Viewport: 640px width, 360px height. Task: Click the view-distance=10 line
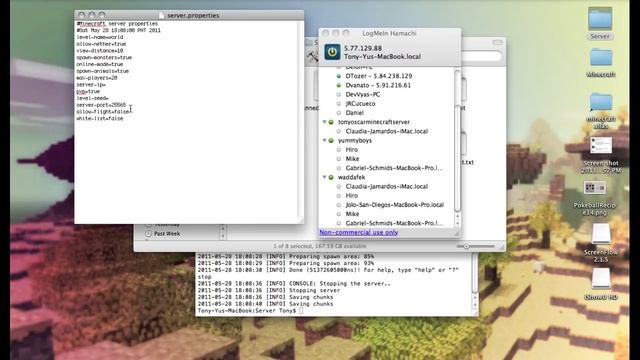tap(100, 51)
